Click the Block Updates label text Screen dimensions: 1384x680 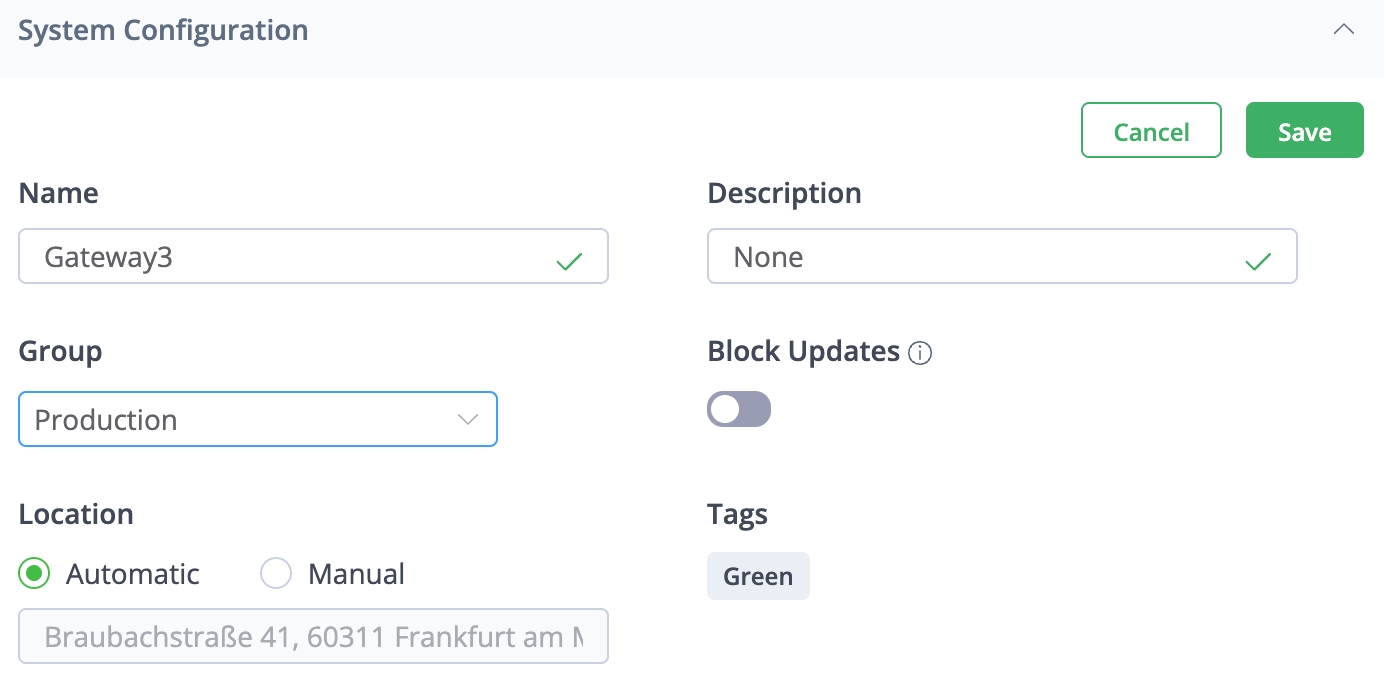(x=803, y=352)
